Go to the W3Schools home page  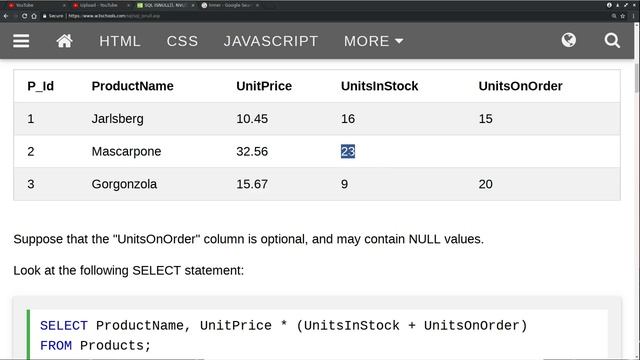point(64,41)
